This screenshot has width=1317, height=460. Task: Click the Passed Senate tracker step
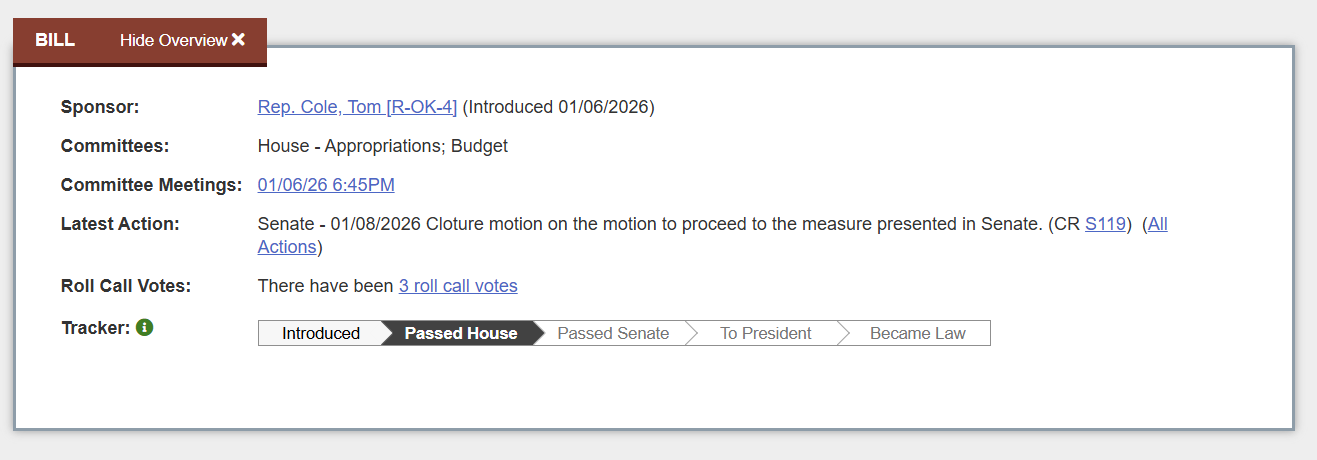pyautogui.click(x=613, y=333)
